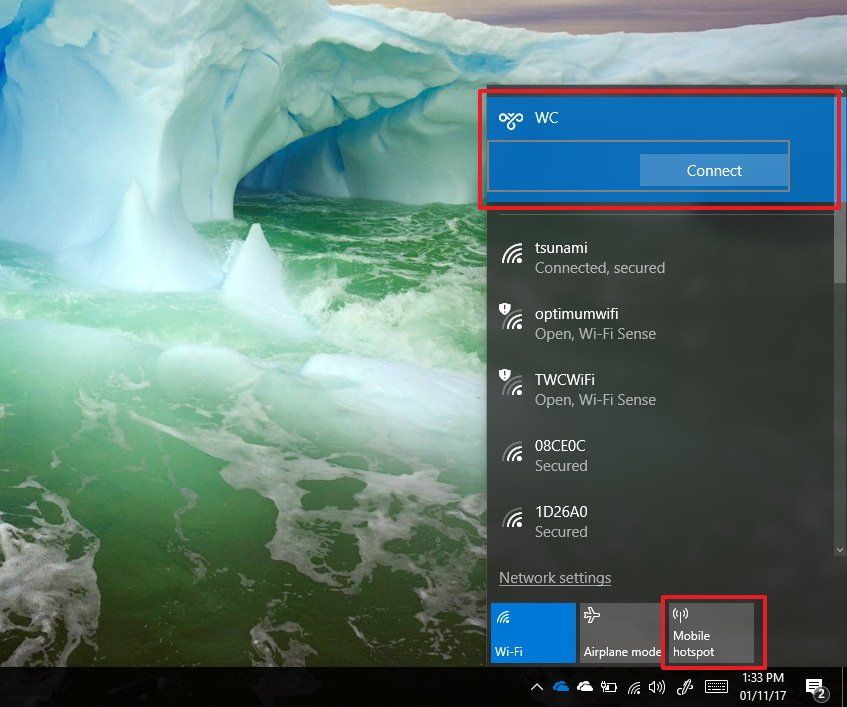Enable Airplane mode
This screenshot has width=847, height=707.
click(x=621, y=632)
